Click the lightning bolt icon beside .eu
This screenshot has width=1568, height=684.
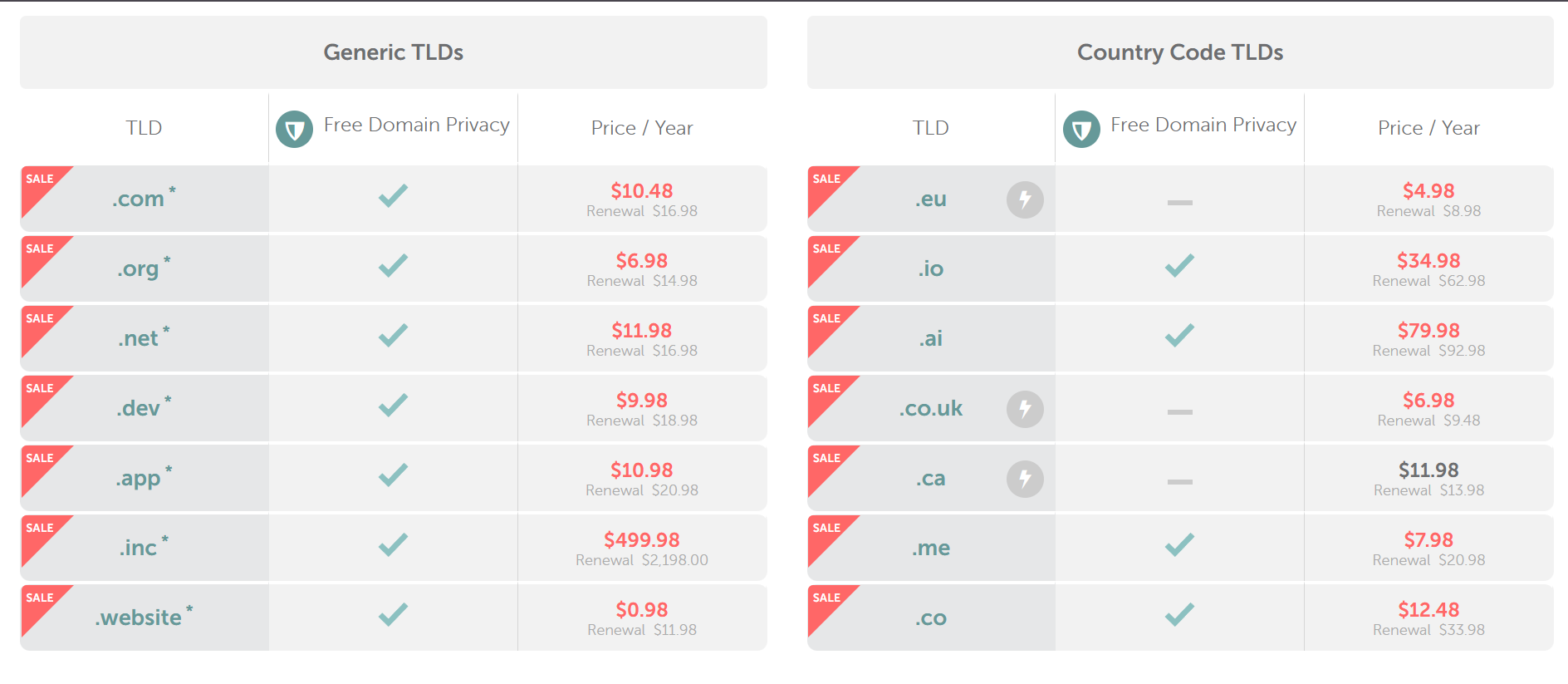coord(1025,199)
